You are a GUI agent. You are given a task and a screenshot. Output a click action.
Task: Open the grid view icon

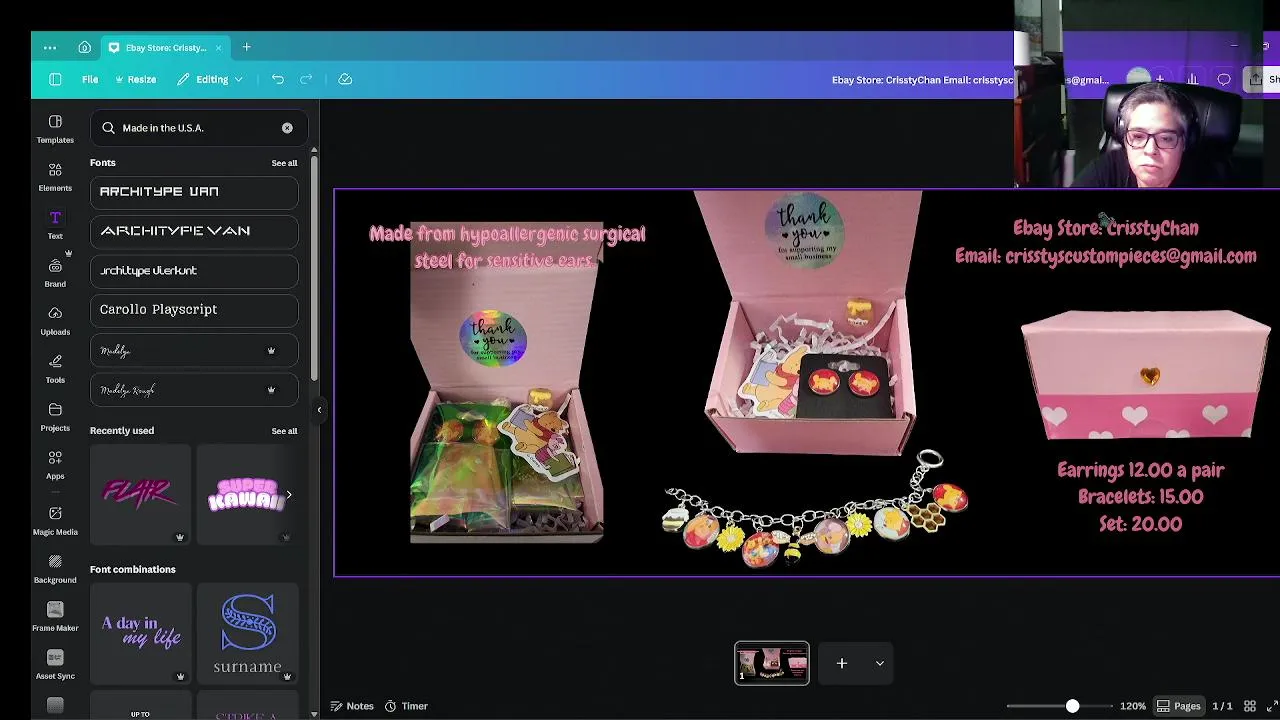1249,706
